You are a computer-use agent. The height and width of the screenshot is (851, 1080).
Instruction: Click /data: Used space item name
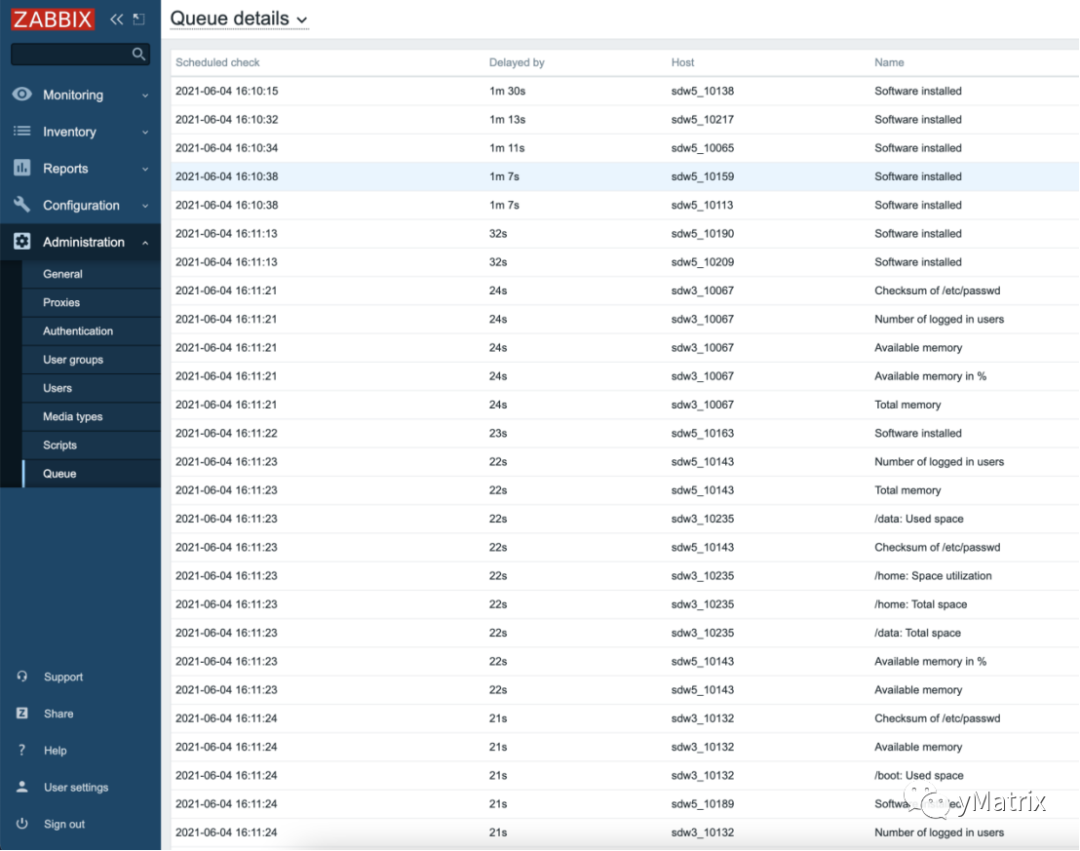click(919, 518)
